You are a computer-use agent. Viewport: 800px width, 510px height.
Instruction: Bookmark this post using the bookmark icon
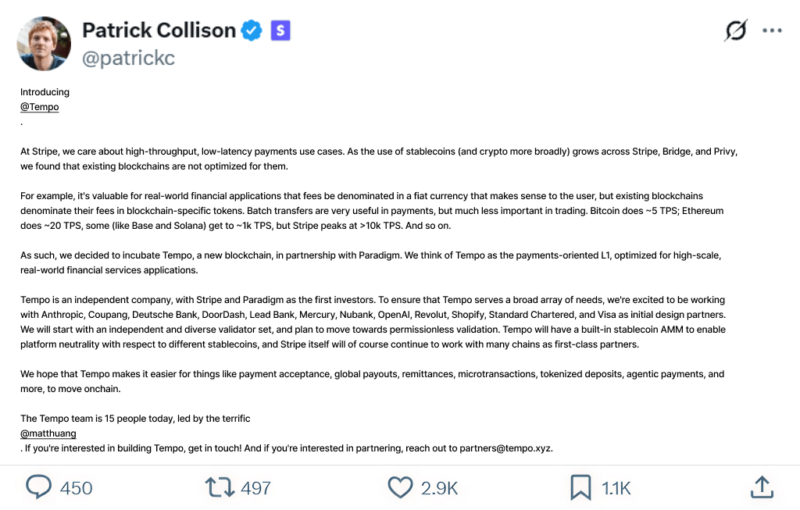pos(580,487)
